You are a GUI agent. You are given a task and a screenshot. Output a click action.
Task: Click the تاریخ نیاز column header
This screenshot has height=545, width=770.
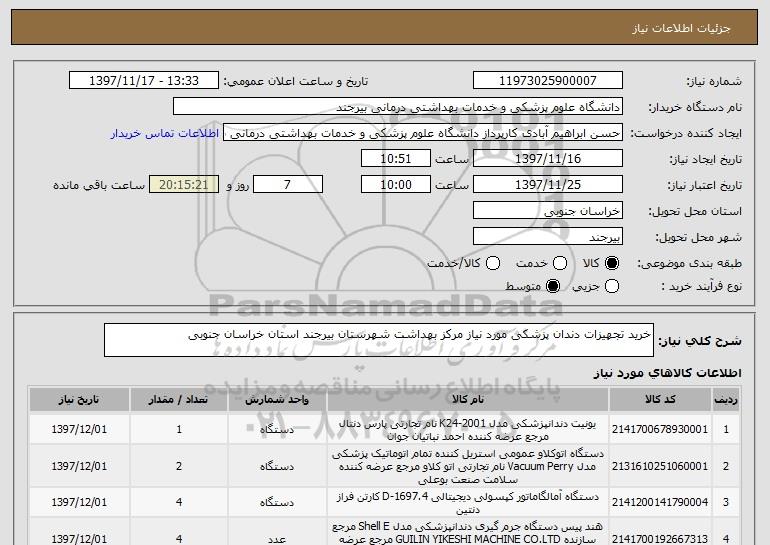tap(79, 400)
